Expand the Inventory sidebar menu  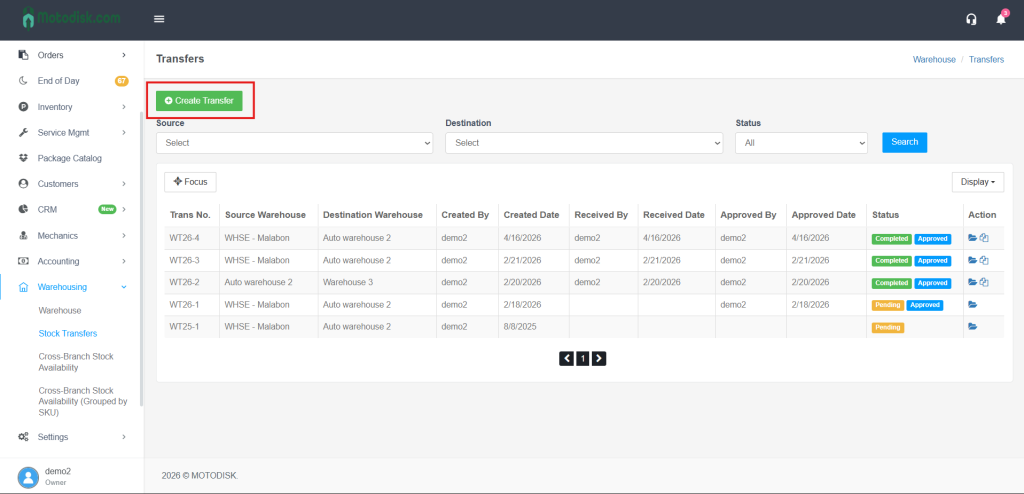[70, 106]
